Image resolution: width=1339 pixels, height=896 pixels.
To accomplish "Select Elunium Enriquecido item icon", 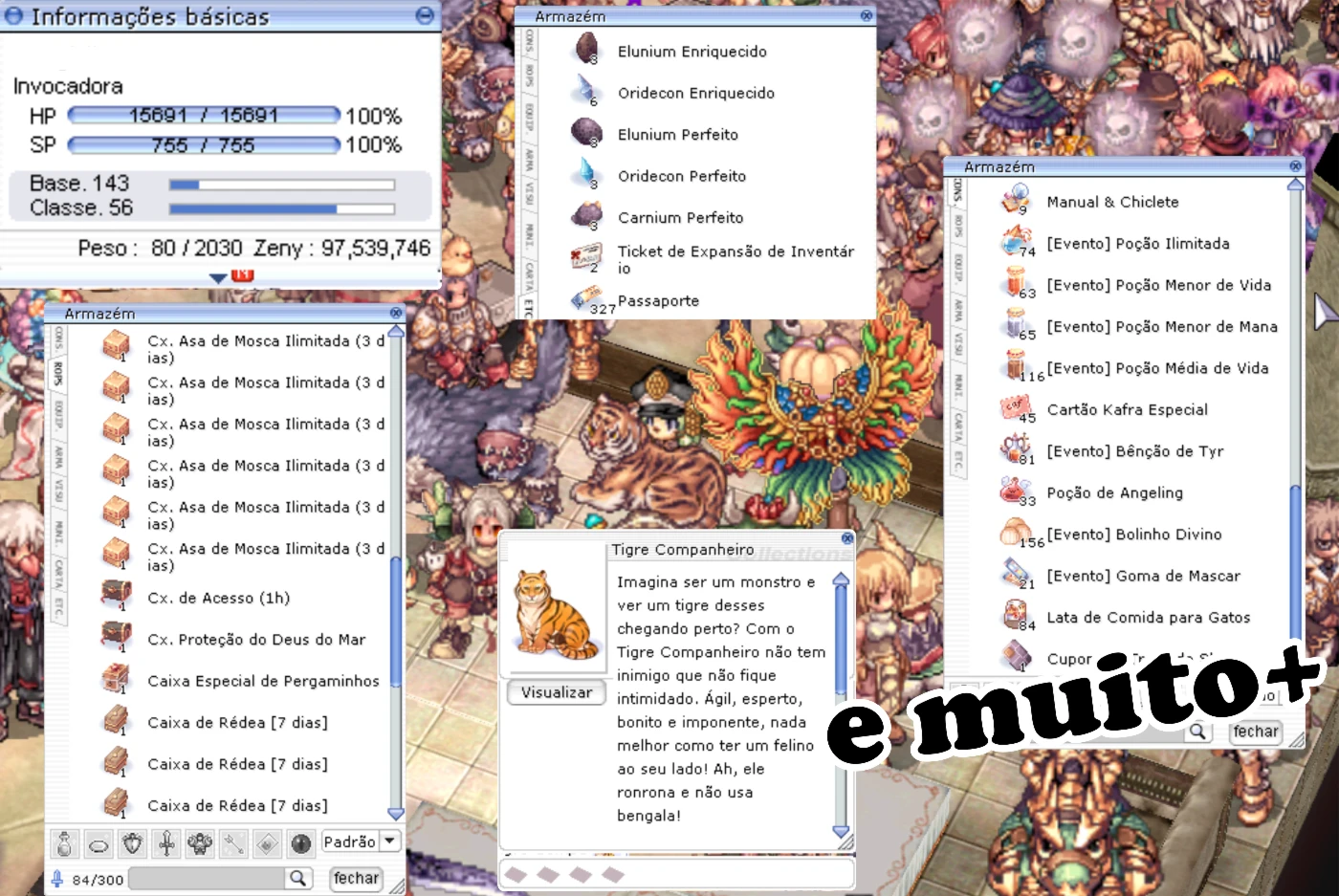I will (x=586, y=50).
